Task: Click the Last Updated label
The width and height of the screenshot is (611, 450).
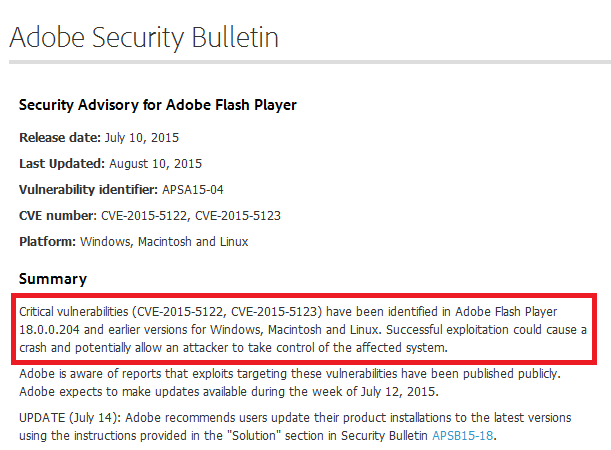Action: (62, 163)
